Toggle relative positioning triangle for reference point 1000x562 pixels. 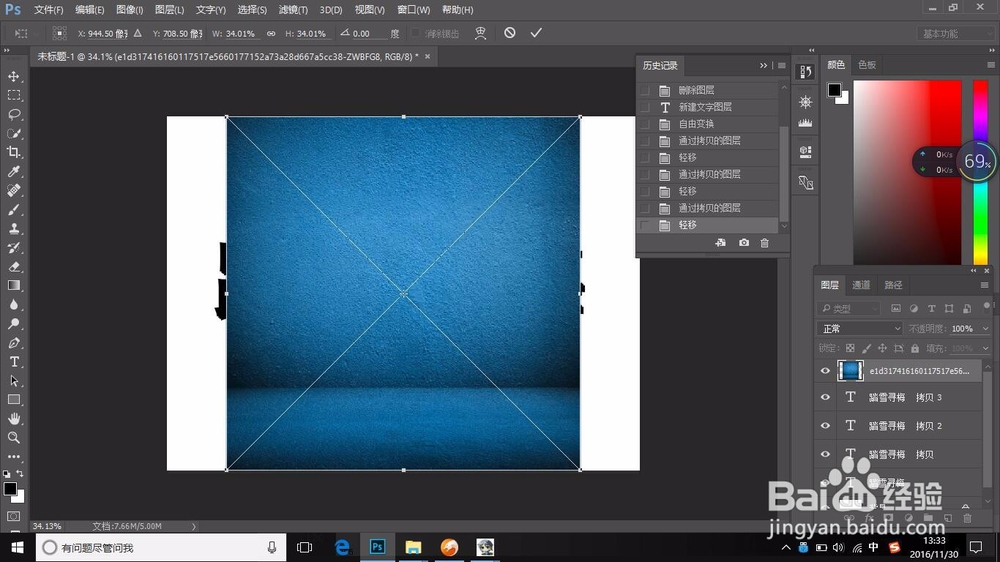(x=138, y=33)
